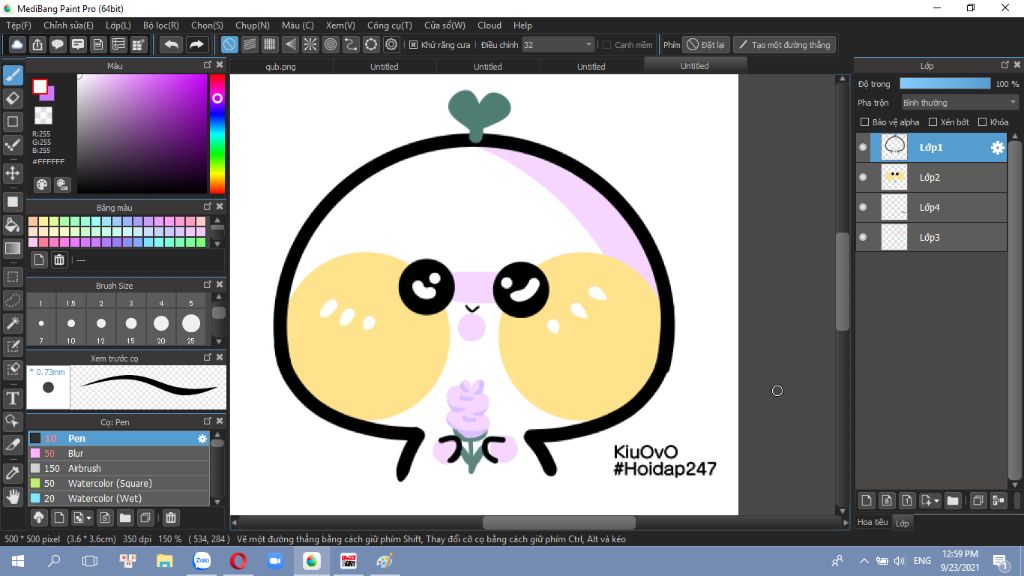The image size is (1024, 576).
Task: Open settings gear for the Pen brush
Action: click(202, 439)
